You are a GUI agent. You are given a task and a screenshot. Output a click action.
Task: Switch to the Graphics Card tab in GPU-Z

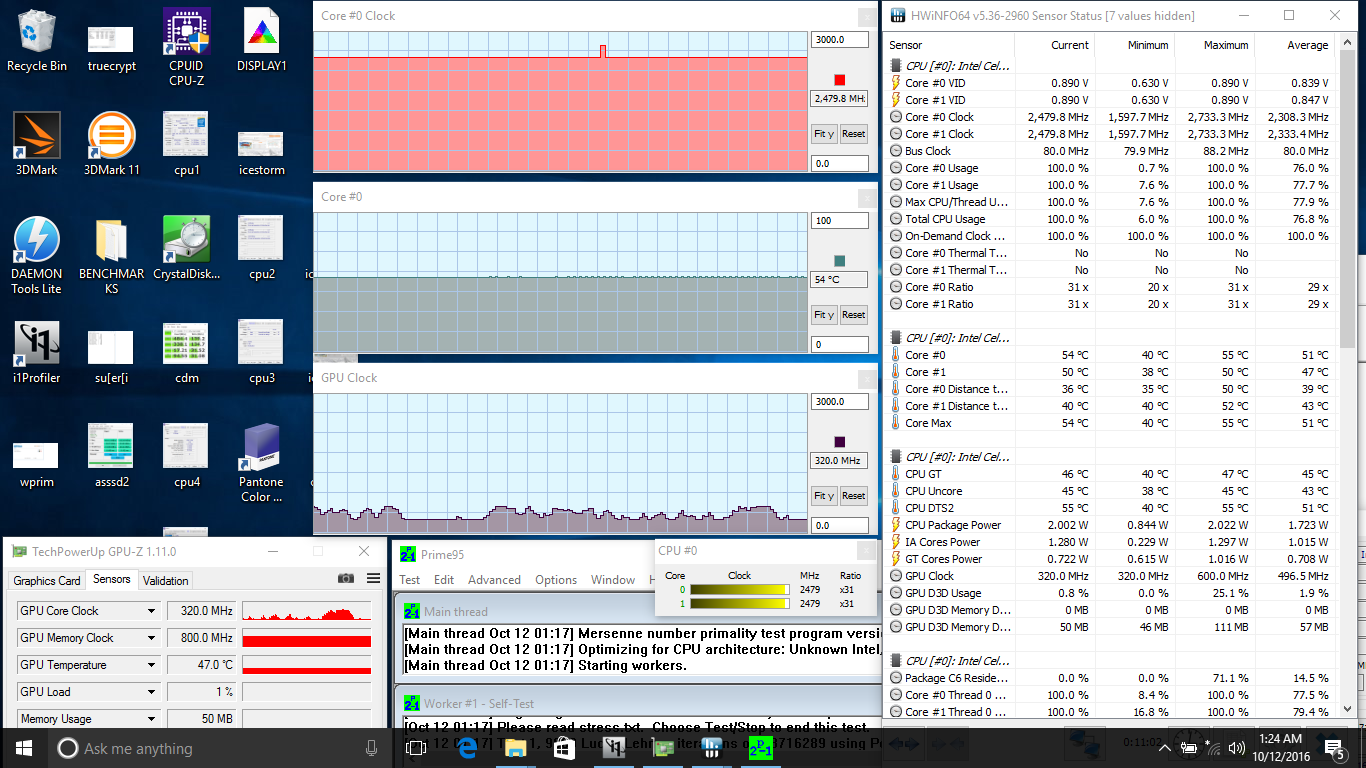pos(47,581)
